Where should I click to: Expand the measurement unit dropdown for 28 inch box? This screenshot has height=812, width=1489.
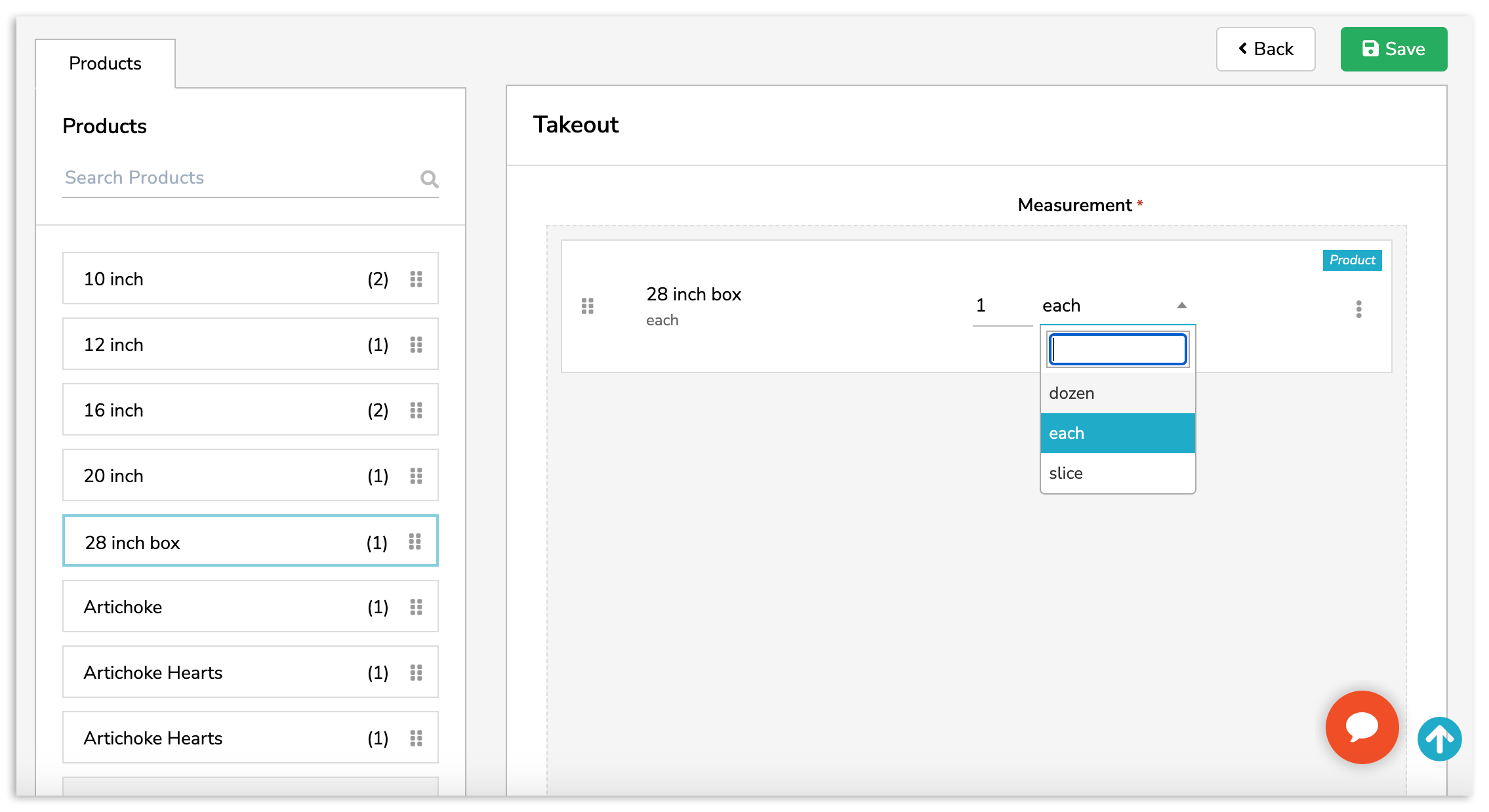tap(1113, 305)
